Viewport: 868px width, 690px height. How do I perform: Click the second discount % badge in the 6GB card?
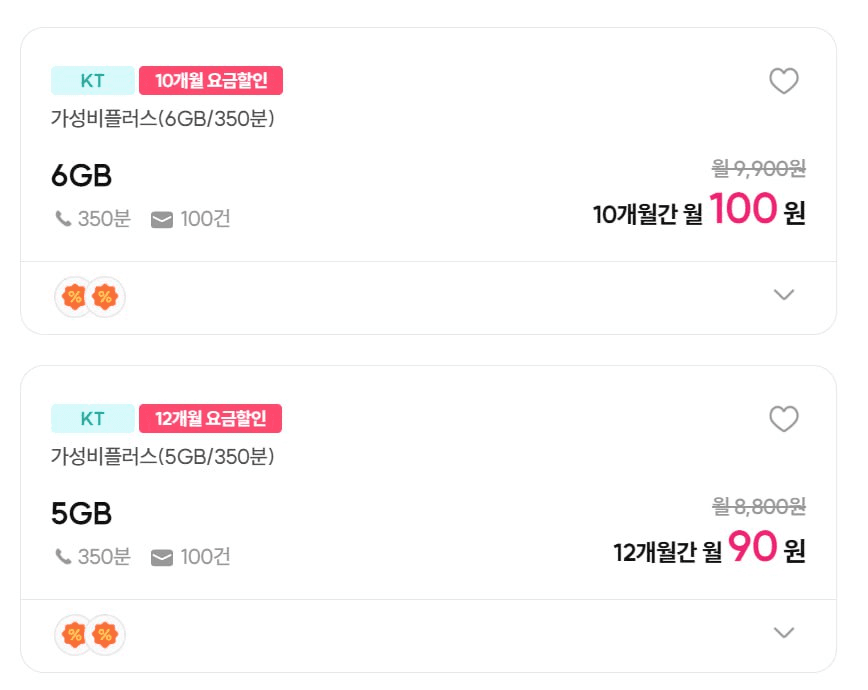105,296
